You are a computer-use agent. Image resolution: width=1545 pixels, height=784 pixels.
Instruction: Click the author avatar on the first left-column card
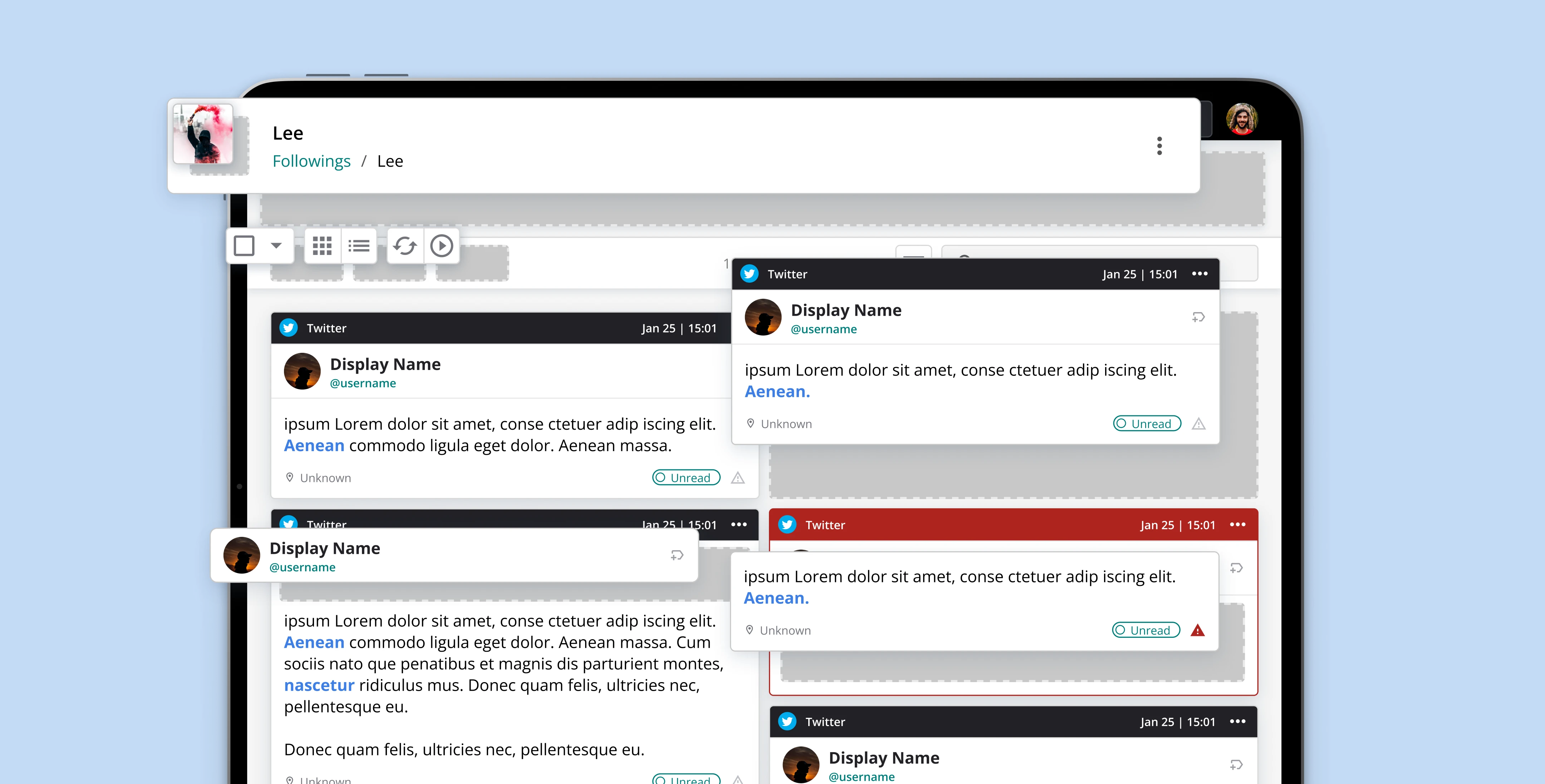tap(302, 371)
